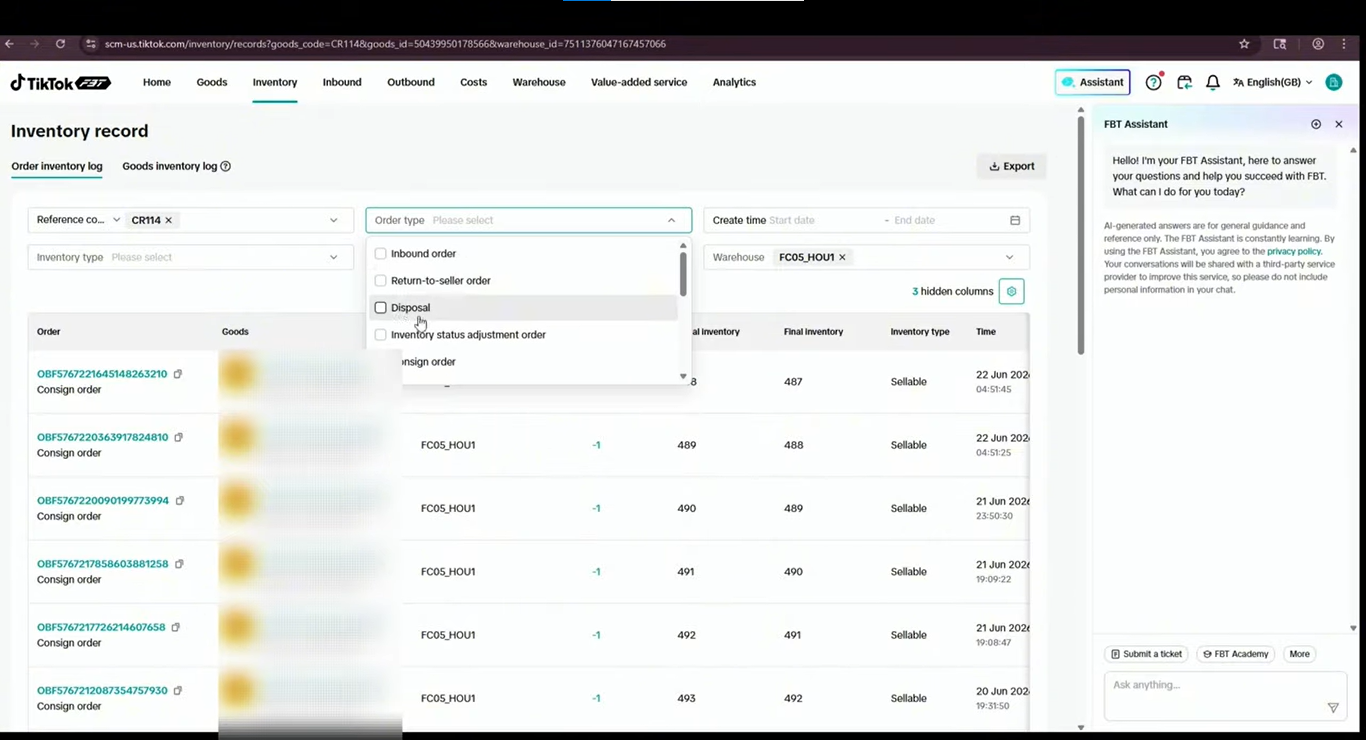This screenshot has height=740, width=1366.
Task: Open the table column settings gear icon
Action: (x=1011, y=291)
